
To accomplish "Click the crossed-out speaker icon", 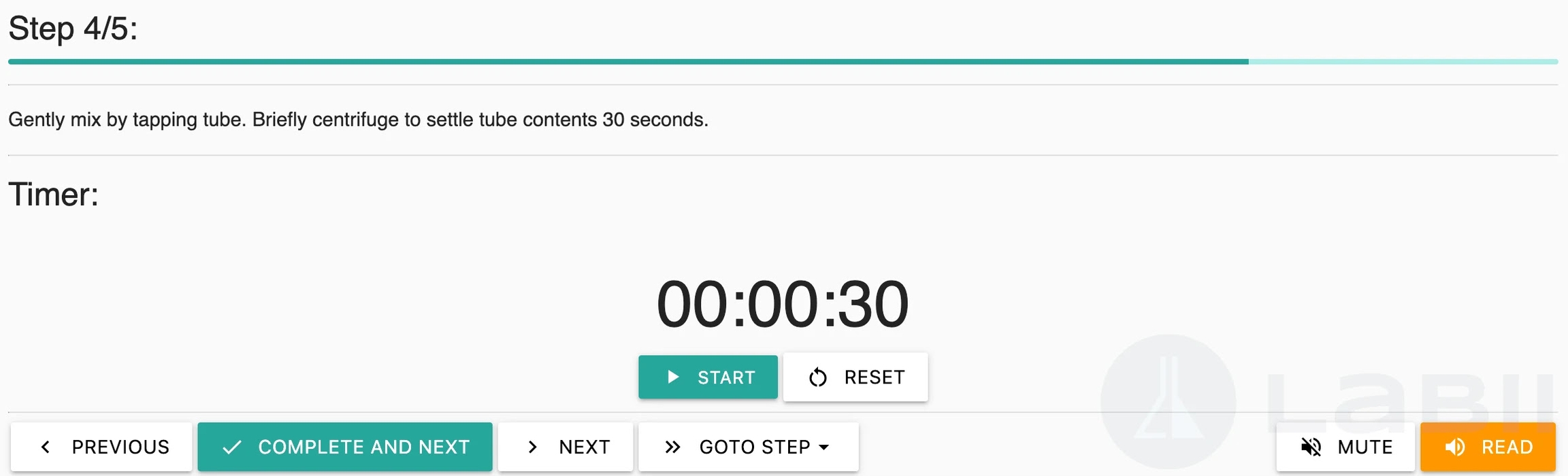I will (x=1311, y=447).
